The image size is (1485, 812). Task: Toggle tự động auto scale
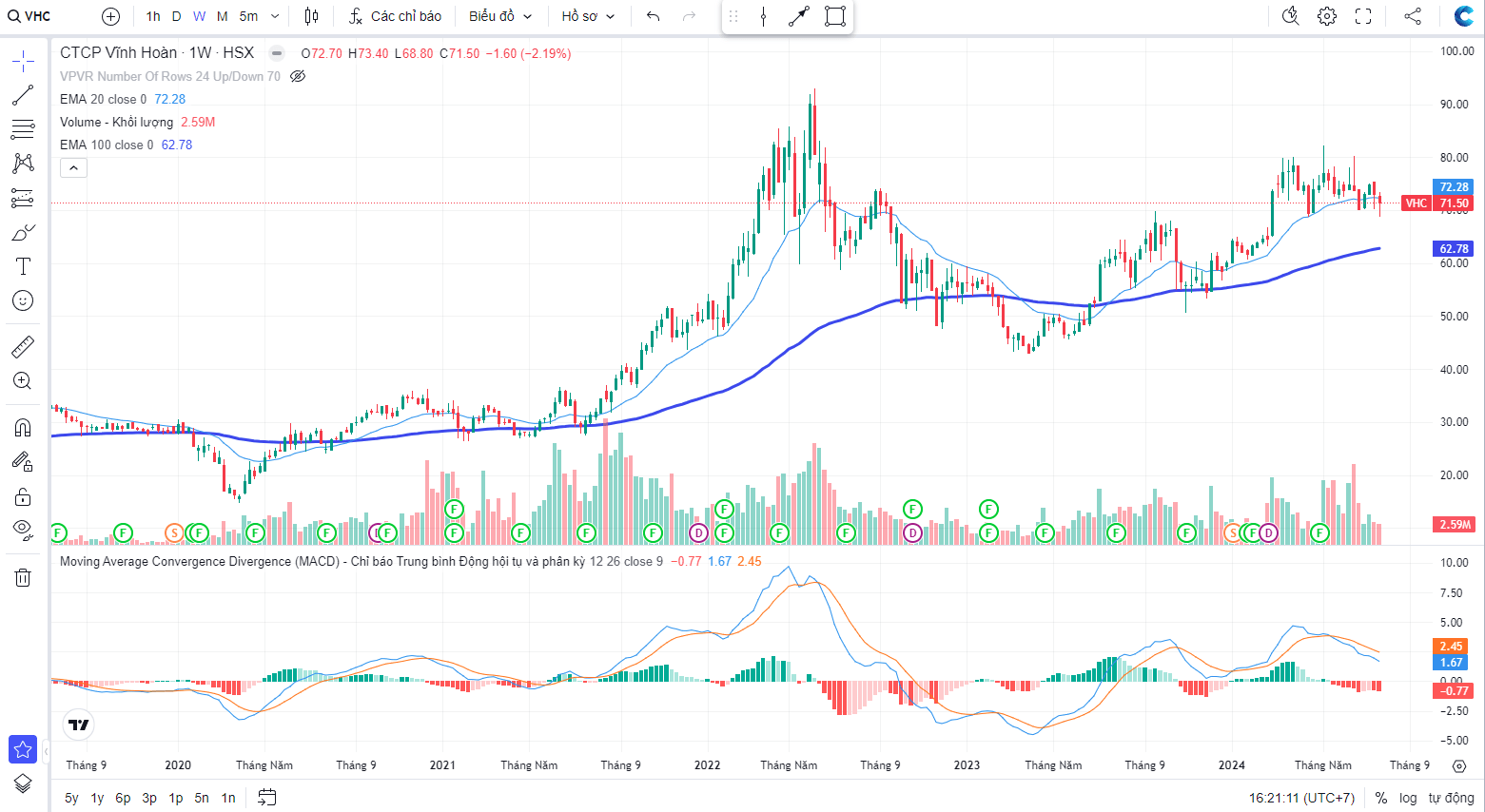tap(1451, 798)
